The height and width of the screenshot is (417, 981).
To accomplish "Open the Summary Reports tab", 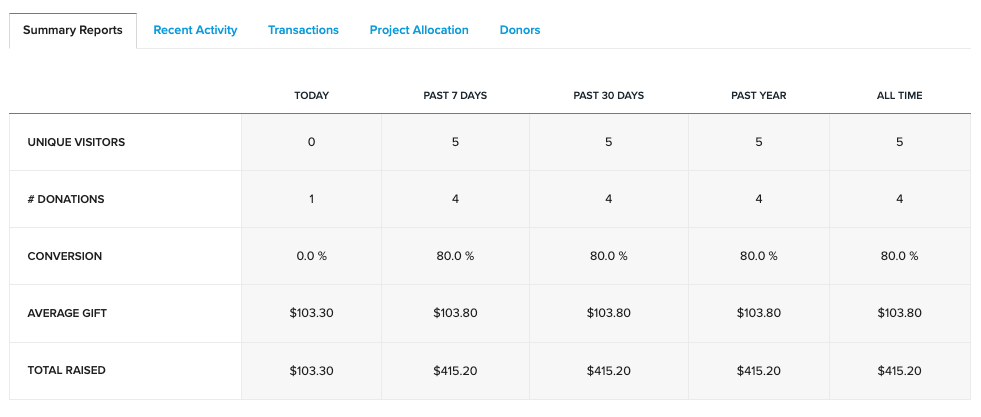I will pyautogui.click(x=73, y=30).
